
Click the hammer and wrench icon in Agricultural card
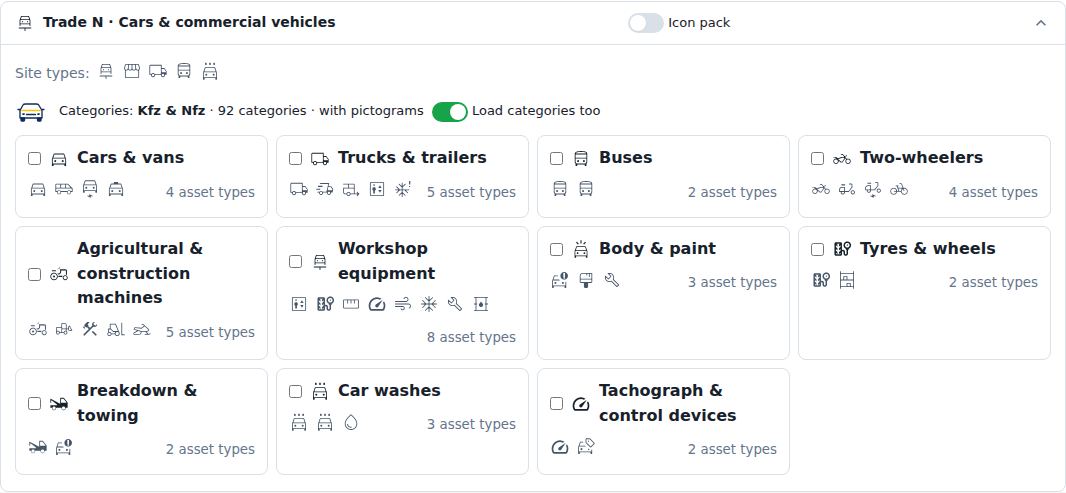[x=90, y=330]
